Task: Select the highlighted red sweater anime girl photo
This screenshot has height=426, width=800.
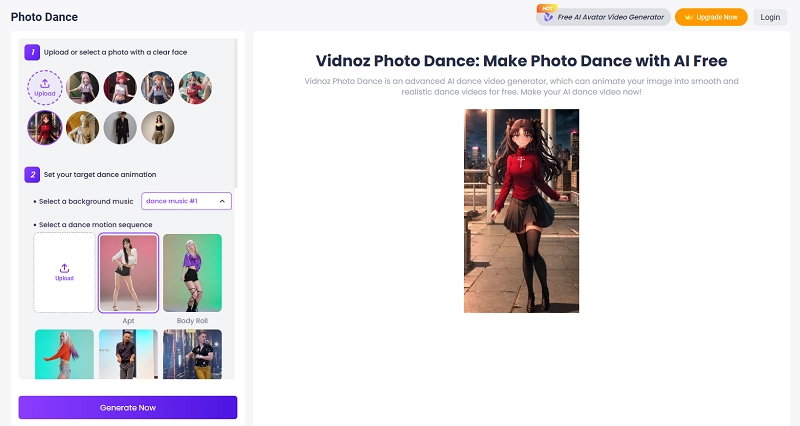Action: coord(45,128)
